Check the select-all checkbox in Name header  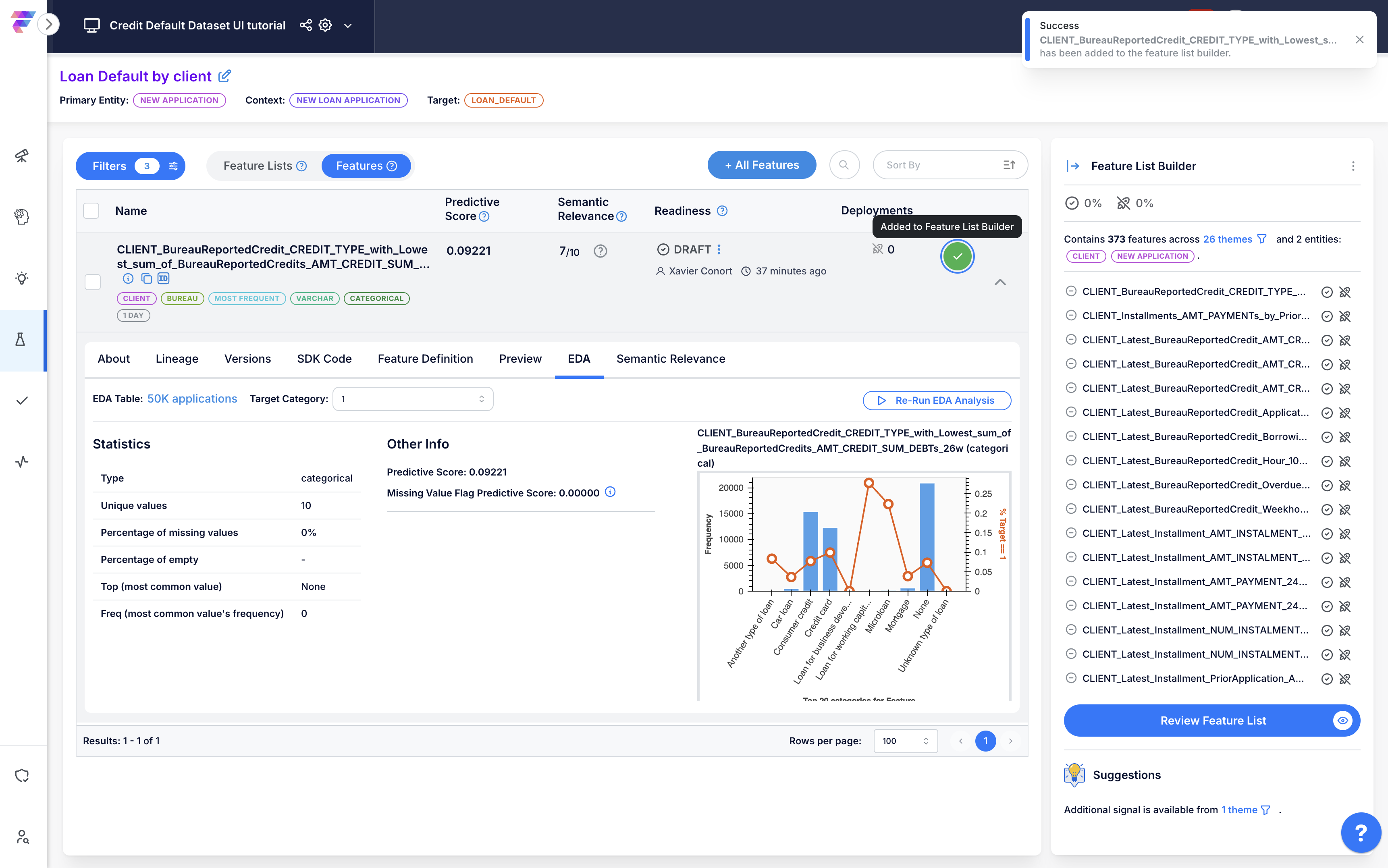coord(91,211)
